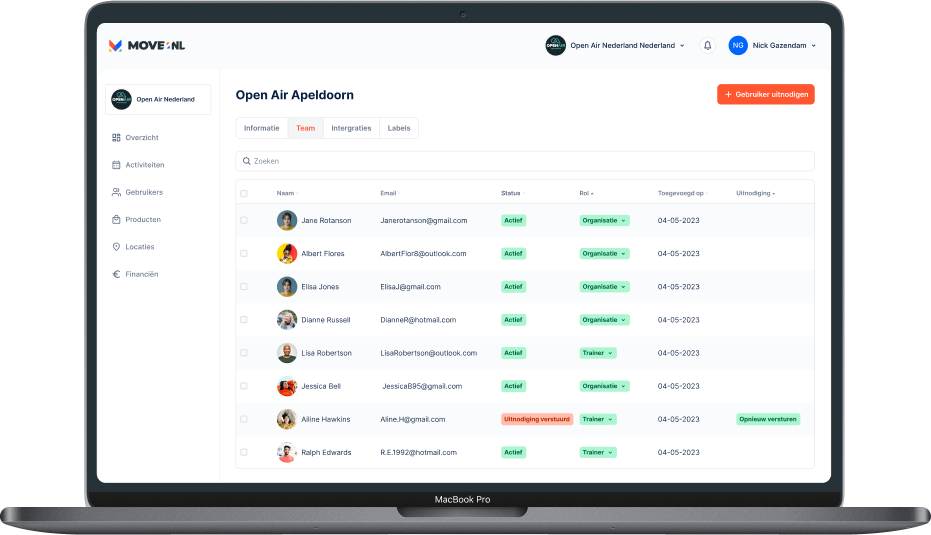The image size is (931, 535).
Task: Switch to the Labels tab
Action: [398, 128]
